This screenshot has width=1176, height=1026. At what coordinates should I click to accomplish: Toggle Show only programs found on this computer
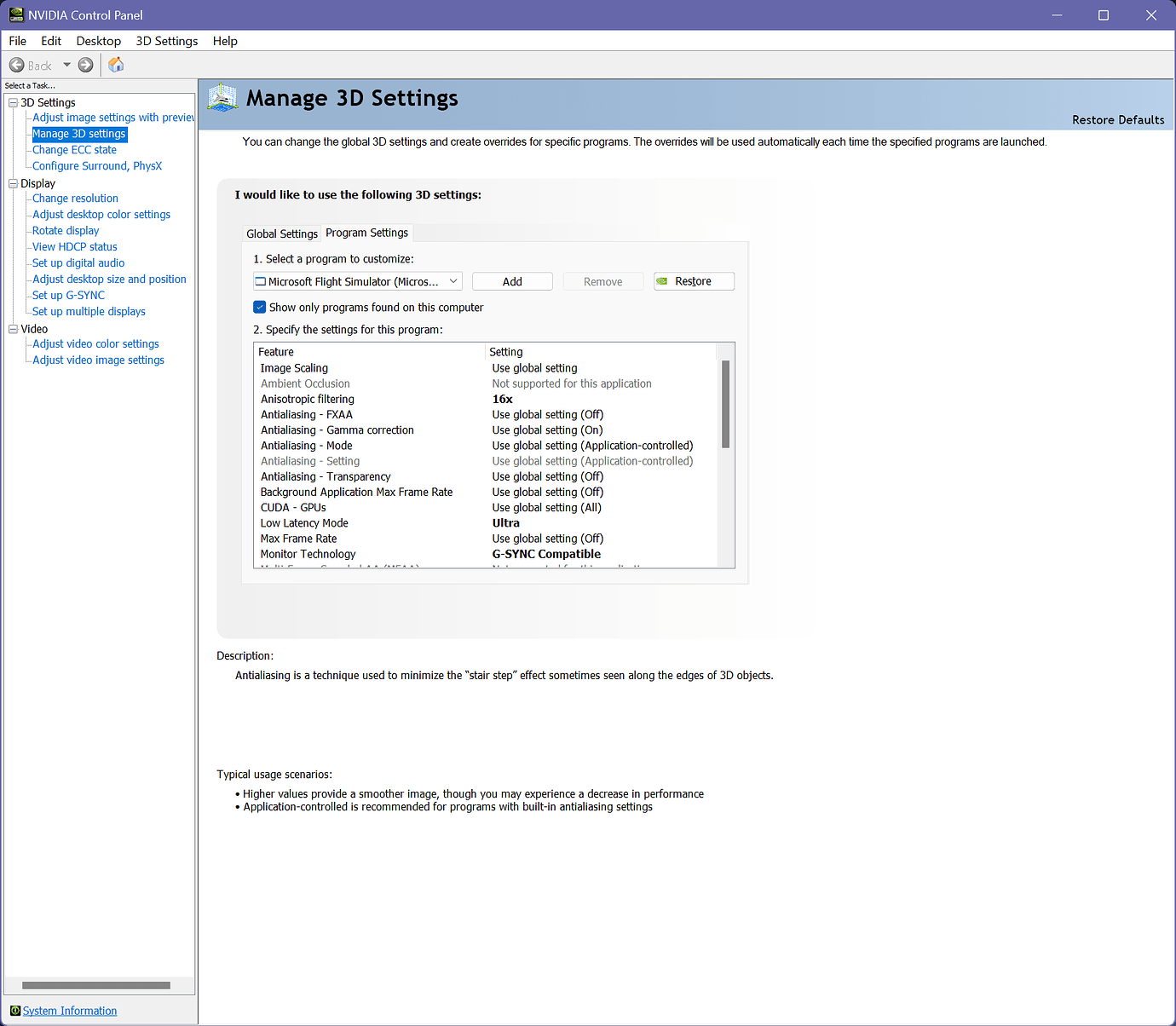260,308
